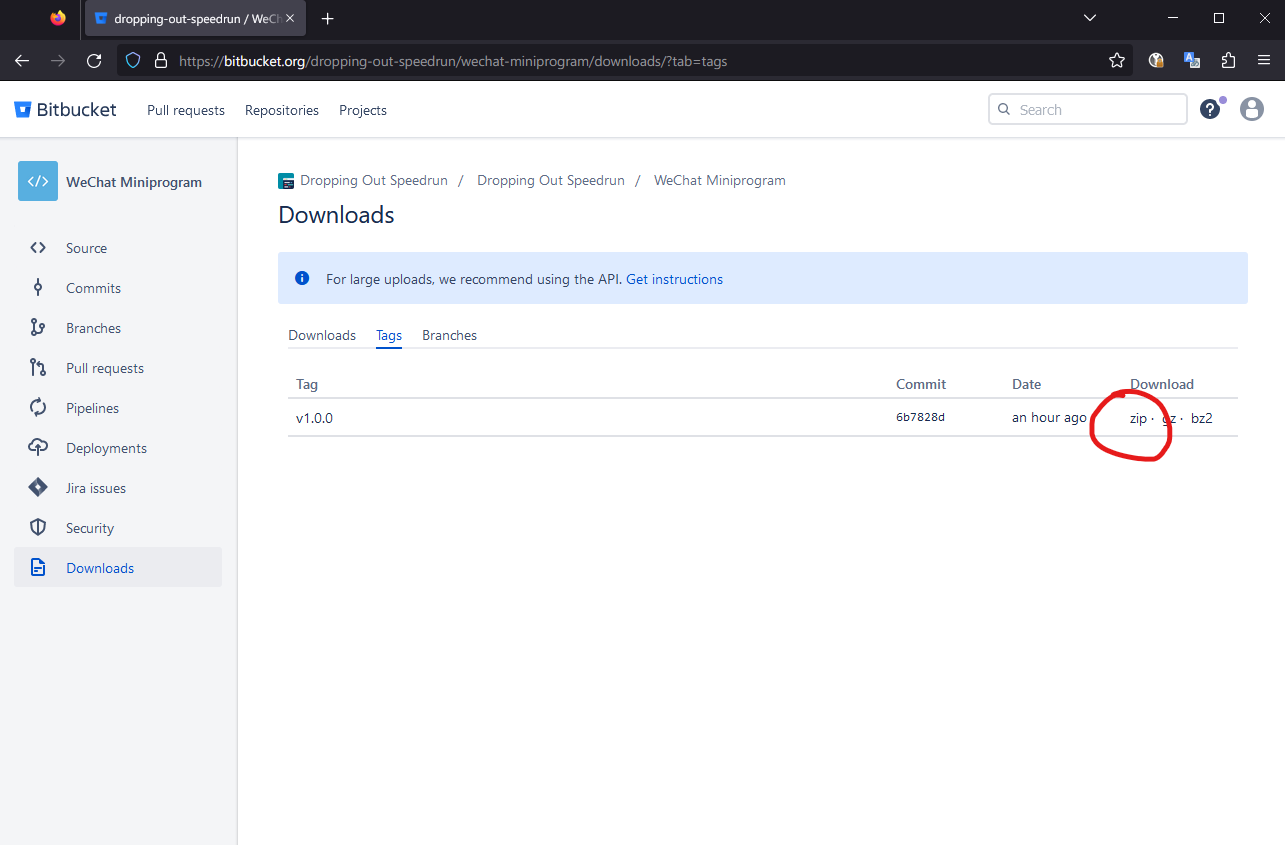Select the Tags tab

(x=389, y=335)
